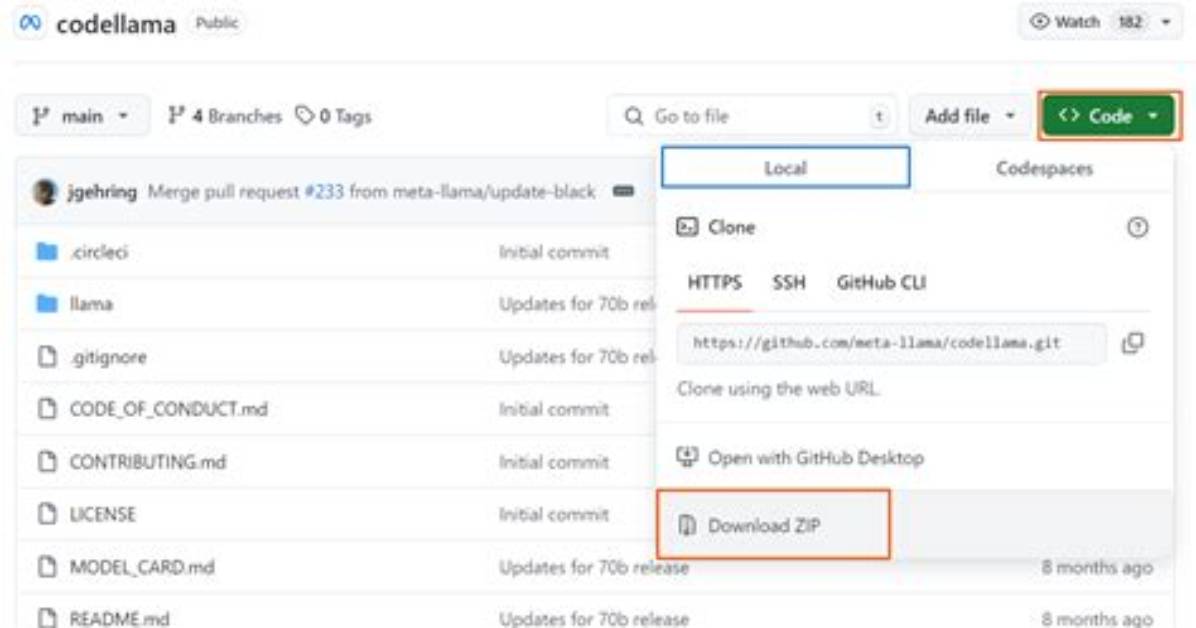Viewport: 1196px width, 628px height.
Task: Click the eye icon on Watch button
Action: click(x=1039, y=21)
